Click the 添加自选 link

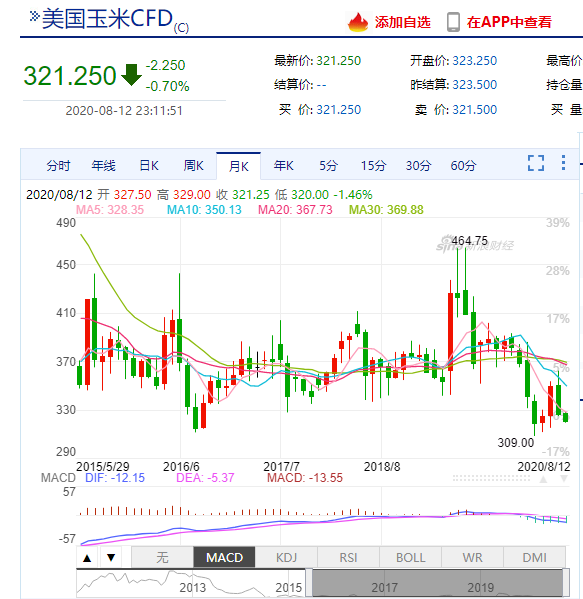403,22
